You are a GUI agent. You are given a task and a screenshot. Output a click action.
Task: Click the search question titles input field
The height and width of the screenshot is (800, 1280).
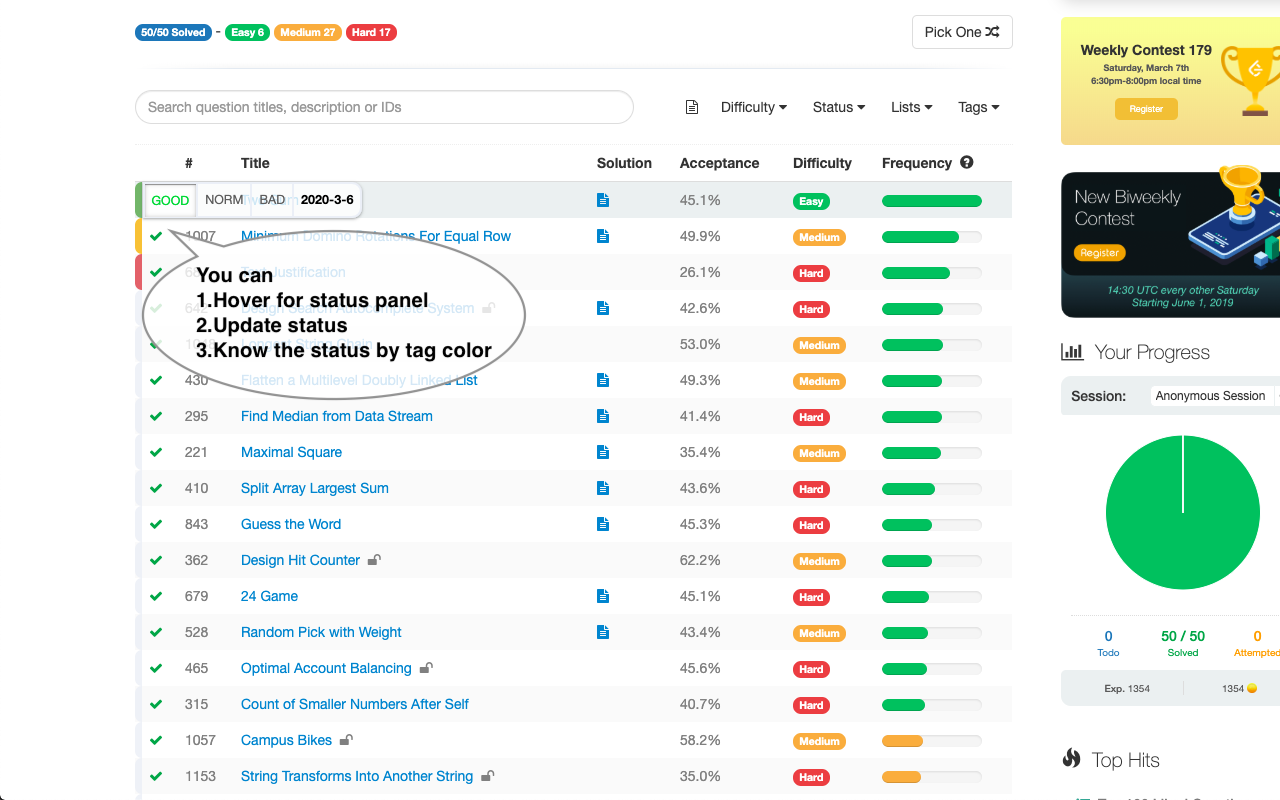[384, 107]
